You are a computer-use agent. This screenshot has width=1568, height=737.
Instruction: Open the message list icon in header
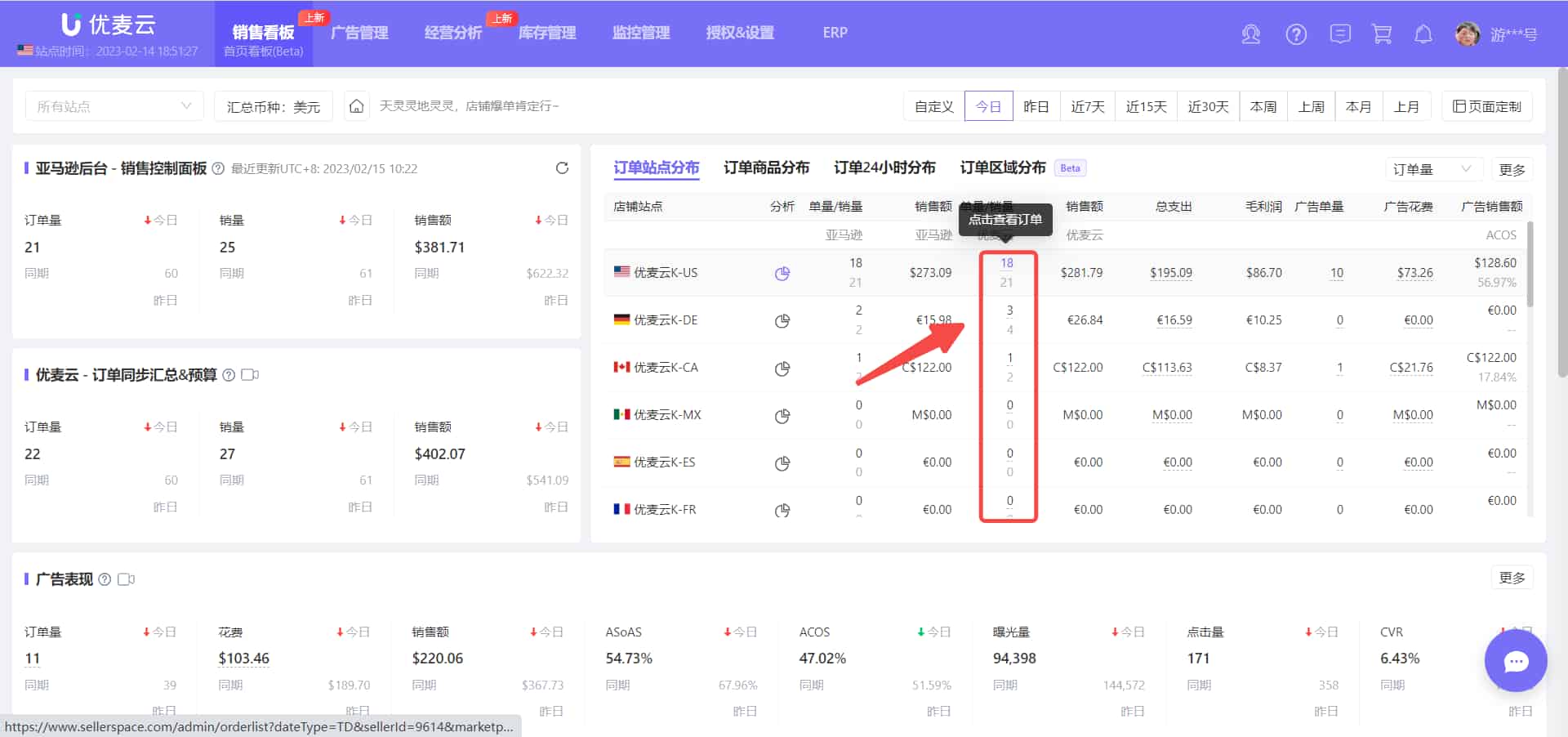tap(1340, 33)
